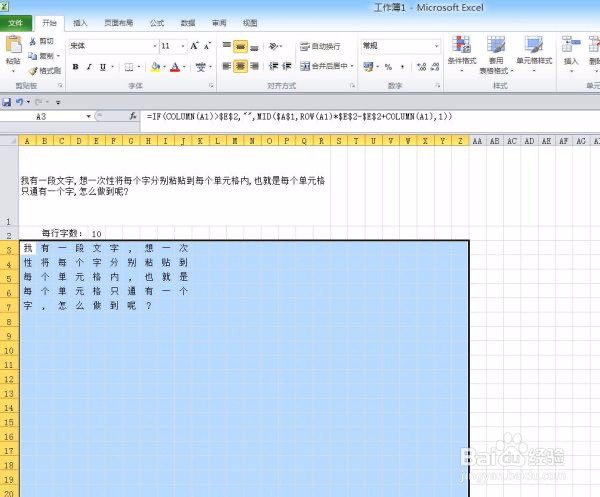600x497 pixels.
Task: Apply the red font color
Action: [175, 67]
